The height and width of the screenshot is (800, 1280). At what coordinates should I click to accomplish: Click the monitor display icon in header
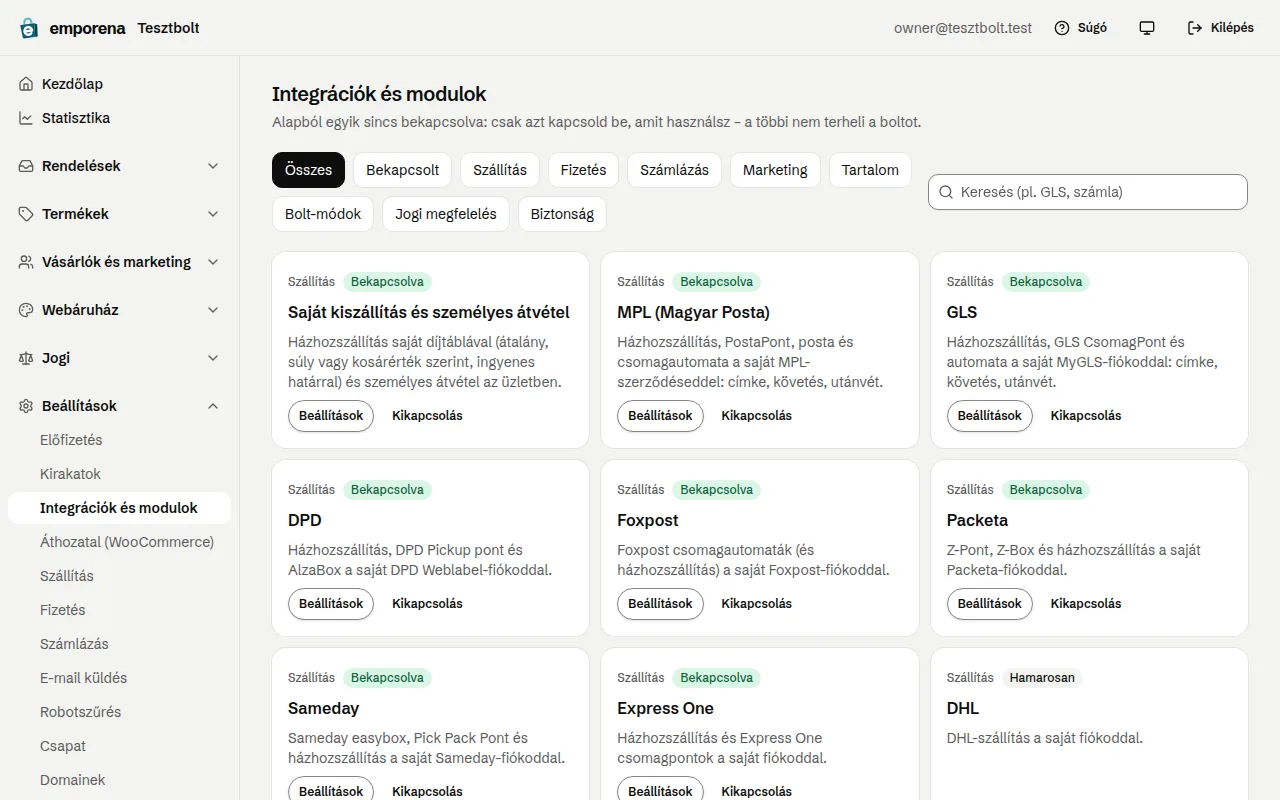(1147, 28)
